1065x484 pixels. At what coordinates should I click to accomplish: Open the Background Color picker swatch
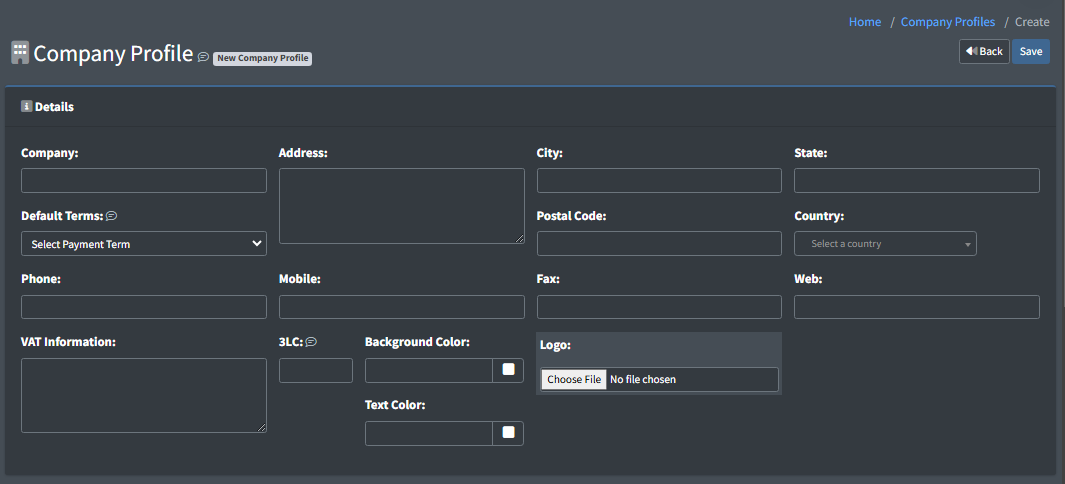508,370
